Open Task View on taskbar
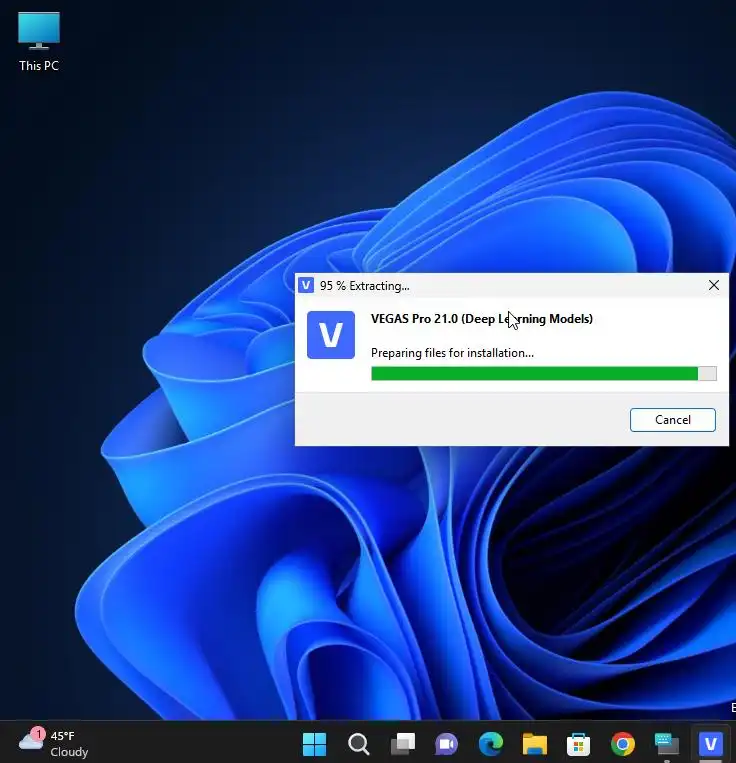Screen dimensions: 736x763 pyautogui.click(x=403, y=744)
